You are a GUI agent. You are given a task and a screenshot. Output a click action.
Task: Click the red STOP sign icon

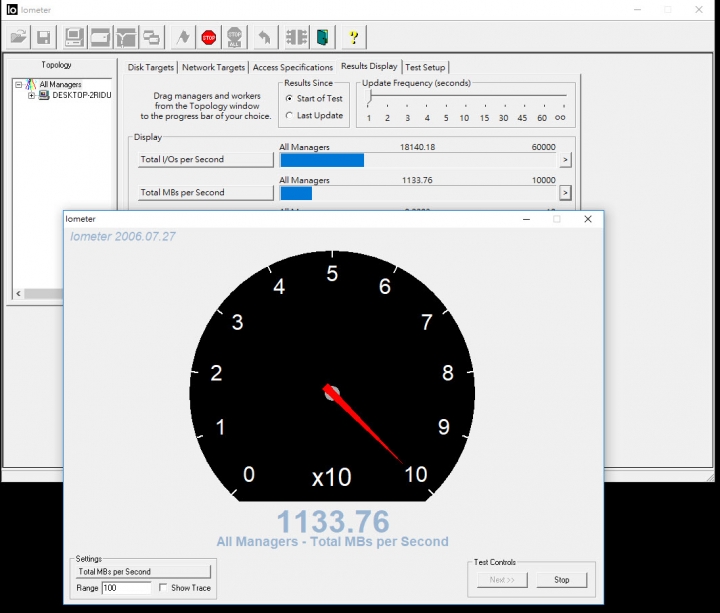click(x=209, y=37)
